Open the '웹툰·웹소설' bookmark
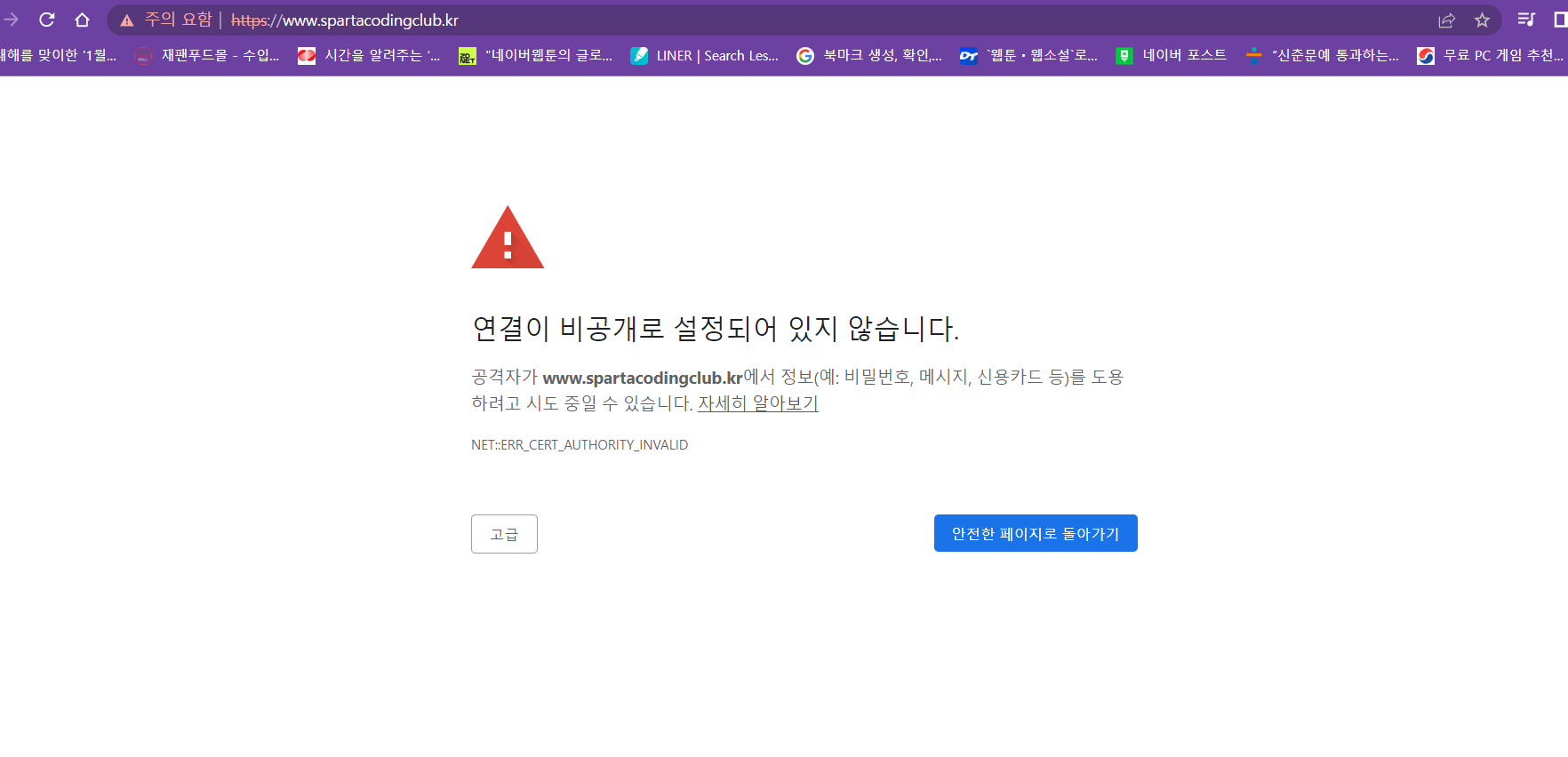This screenshot has width=1568, height=757. 1028,55
